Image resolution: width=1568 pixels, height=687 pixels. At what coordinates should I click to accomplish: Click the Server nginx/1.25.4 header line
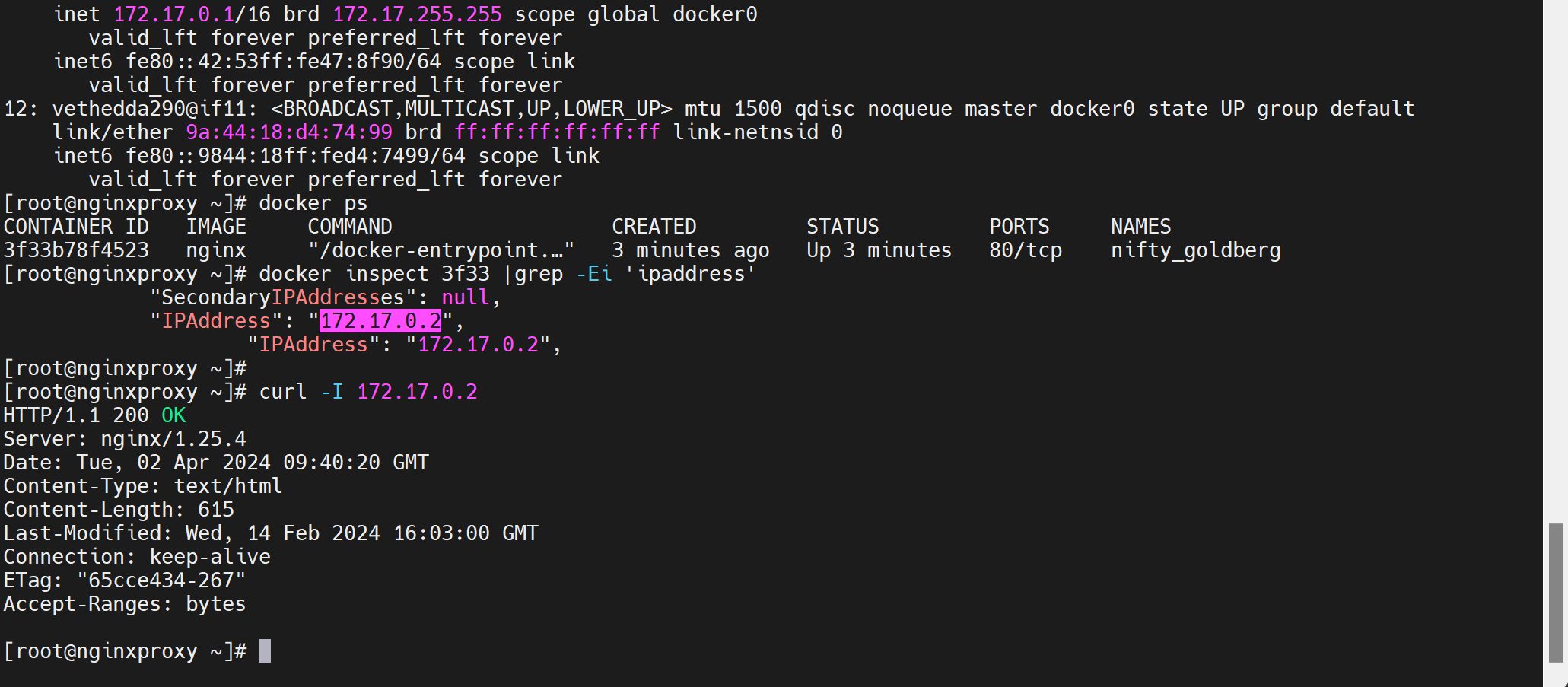(125, 439)
